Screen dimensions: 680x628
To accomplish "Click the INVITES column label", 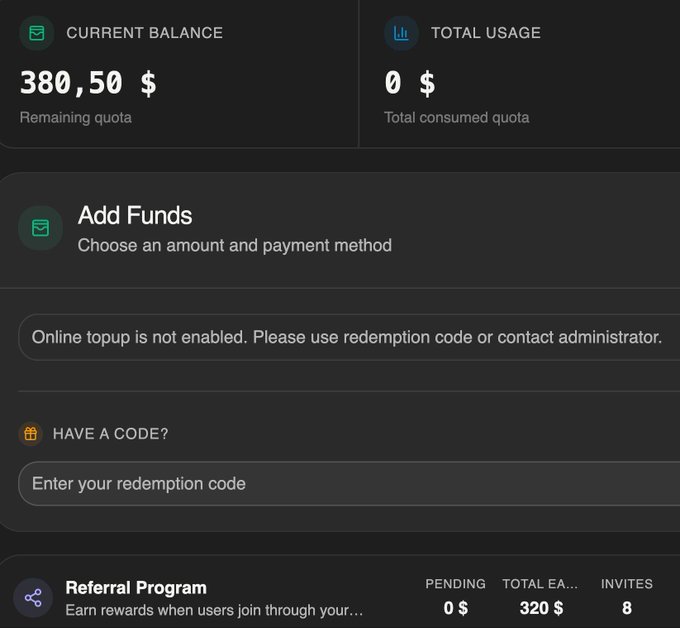I will coord(627,584).
